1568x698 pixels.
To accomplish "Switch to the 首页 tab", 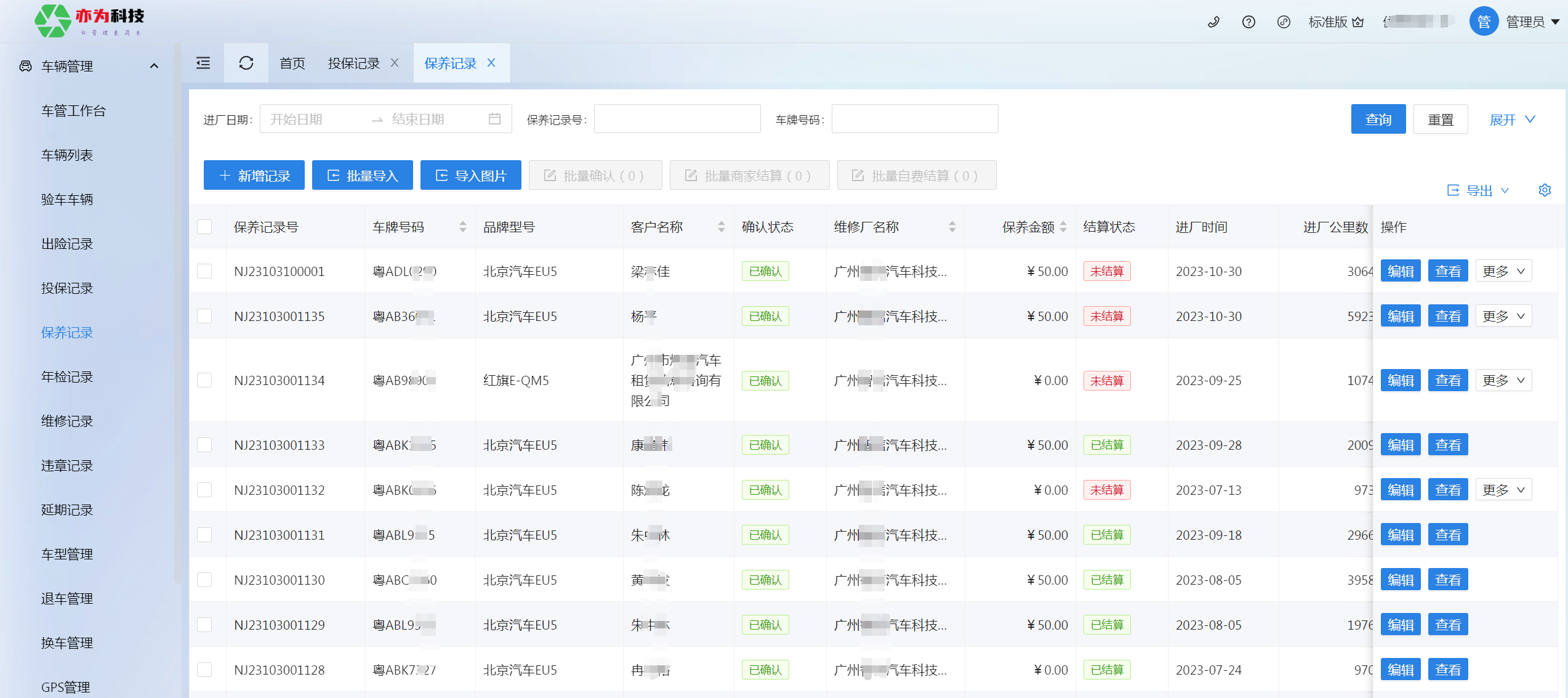I will click(292, 63).
